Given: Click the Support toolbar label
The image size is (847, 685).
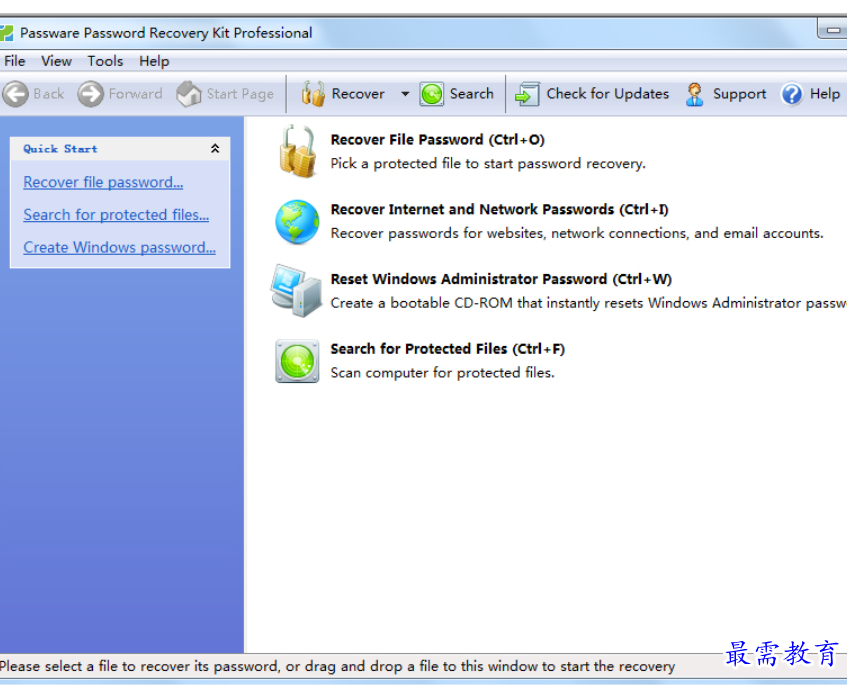Looking at the screenshot, I should 740,94.
